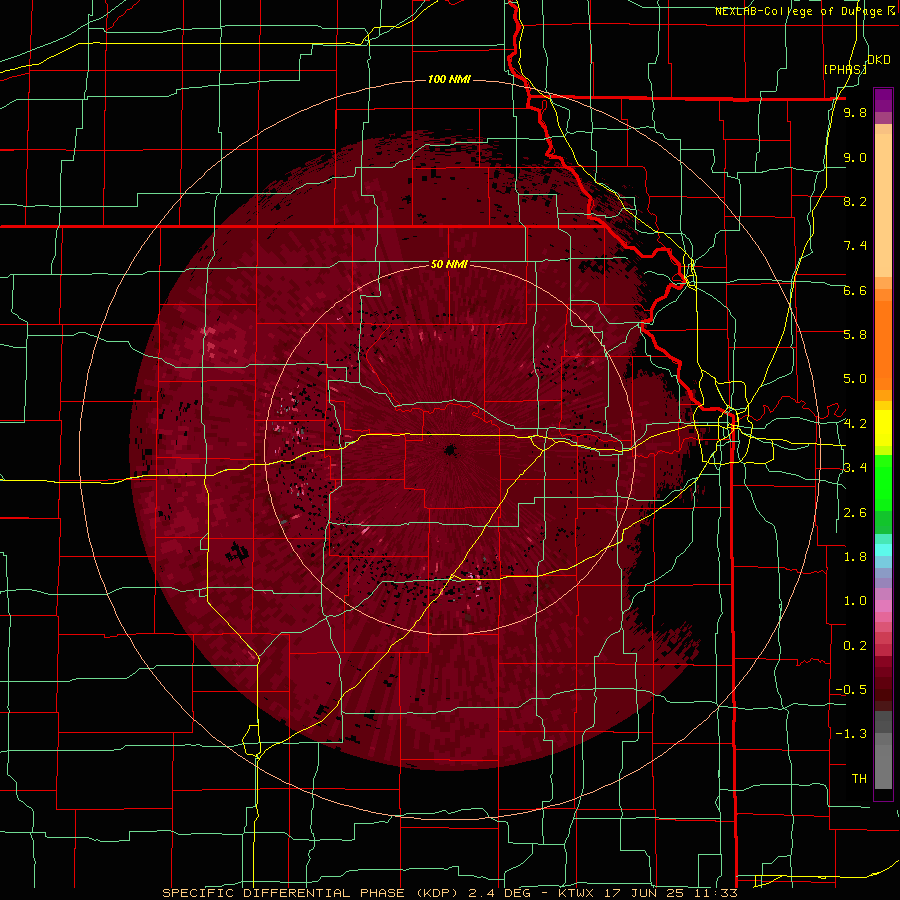Click the 5.0 value on the color scale
This screenshot has height=900, width=900.
click(855, 379)
